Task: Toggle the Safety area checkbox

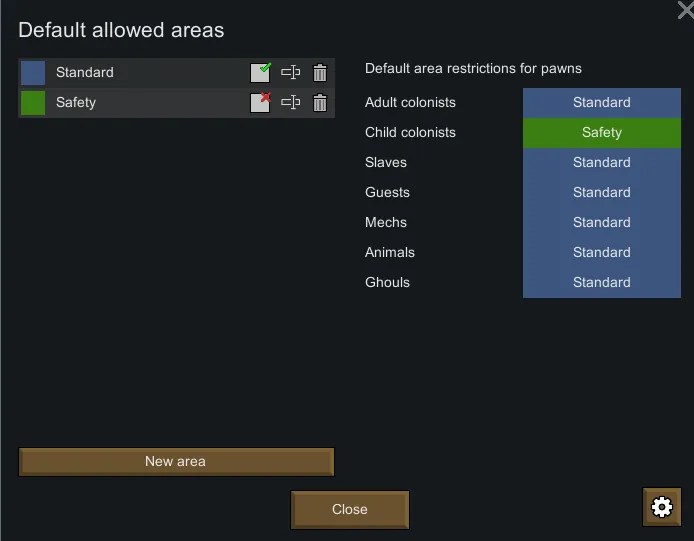Action: click(260, 103)
